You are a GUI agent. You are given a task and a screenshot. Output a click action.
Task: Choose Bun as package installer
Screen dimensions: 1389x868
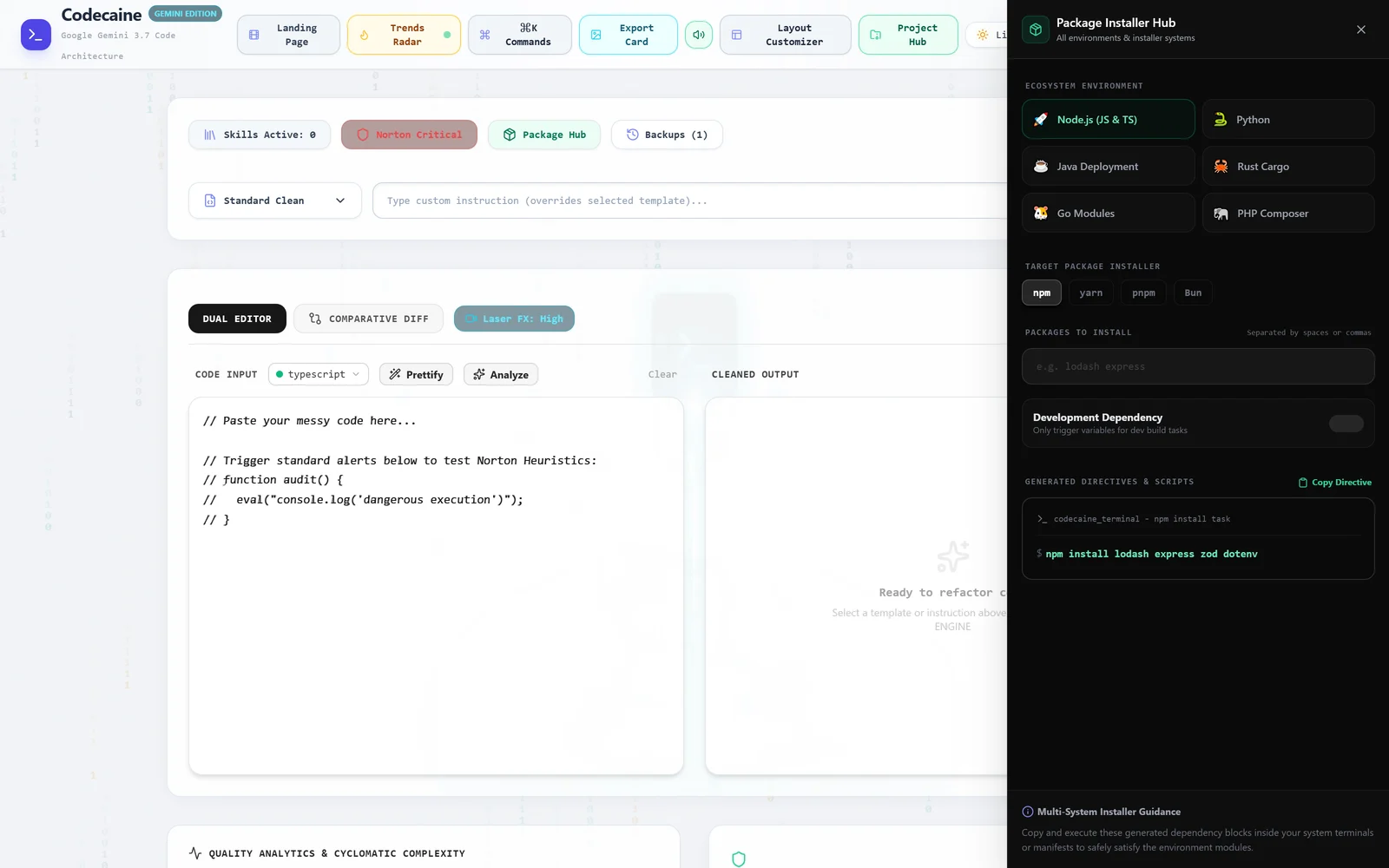(1193, 293)
